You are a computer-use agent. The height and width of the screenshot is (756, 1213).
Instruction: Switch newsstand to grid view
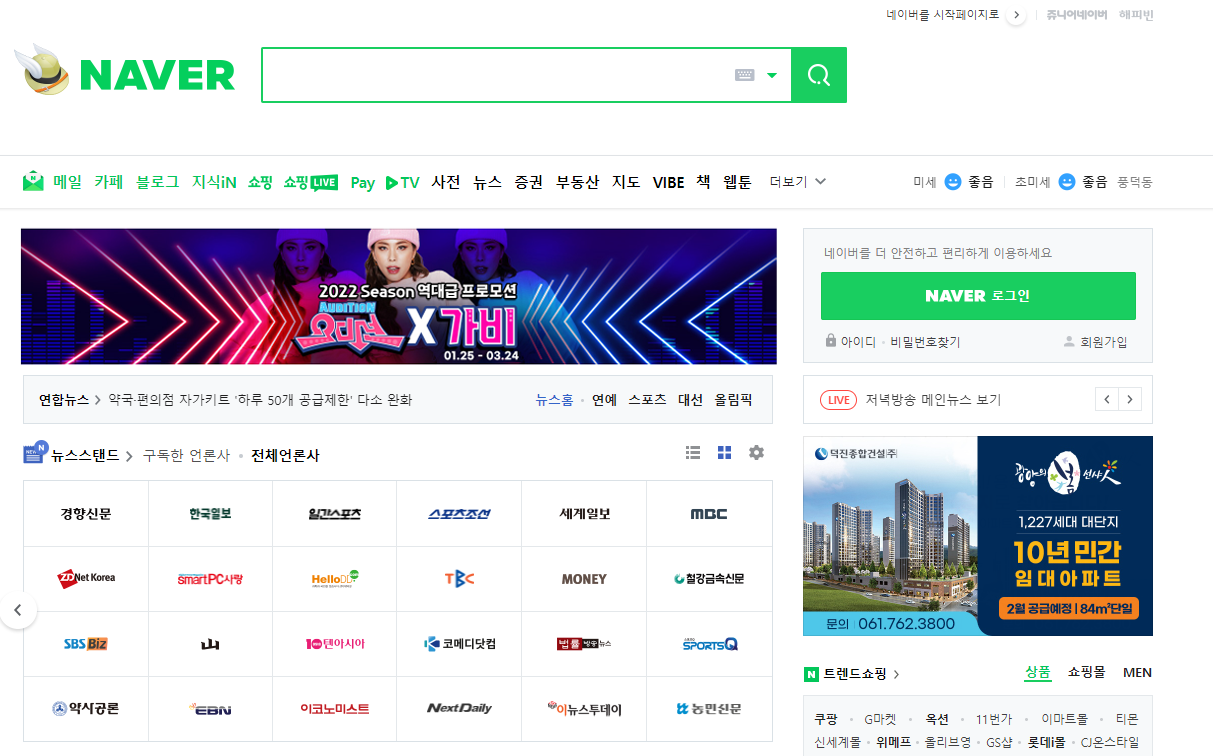click(x=725, y=453)
